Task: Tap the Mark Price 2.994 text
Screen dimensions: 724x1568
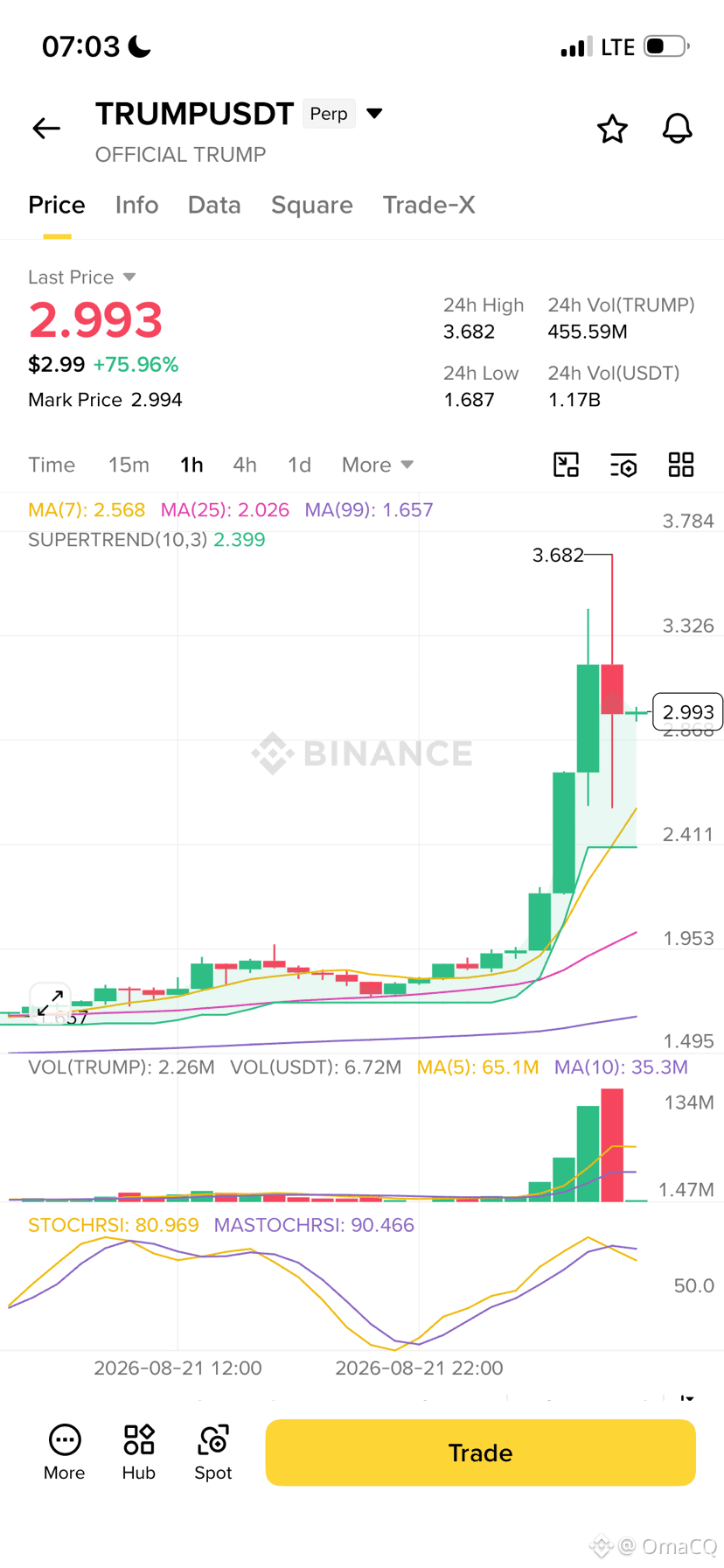Action: click(x=105, y=400)
